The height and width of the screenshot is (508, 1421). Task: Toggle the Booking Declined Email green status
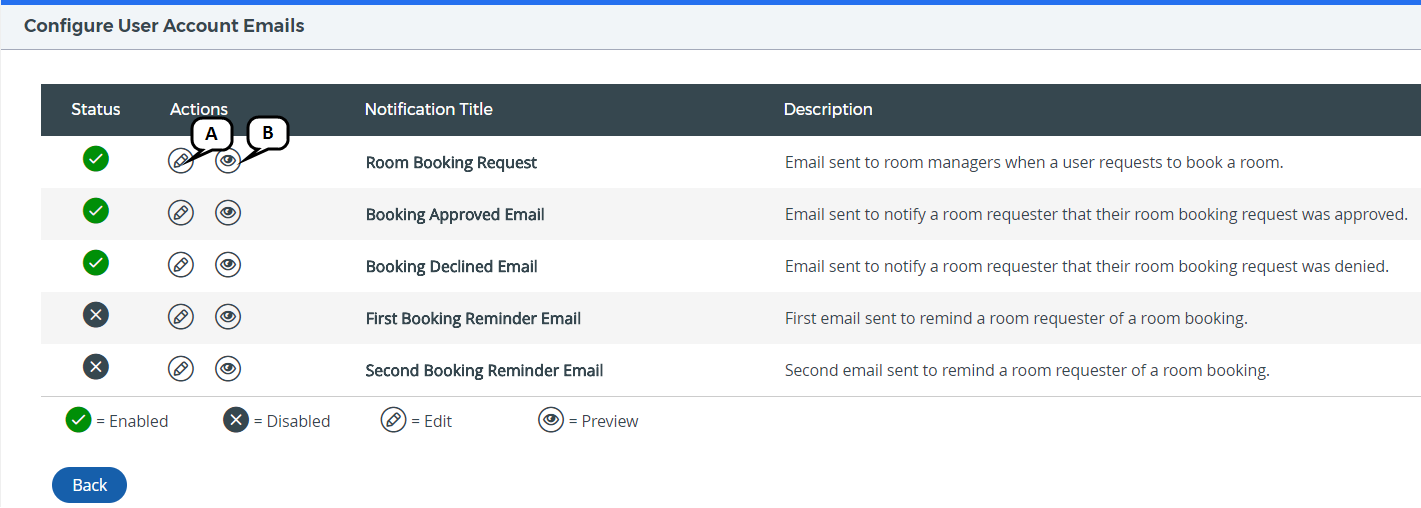click(x=96, y=263)
